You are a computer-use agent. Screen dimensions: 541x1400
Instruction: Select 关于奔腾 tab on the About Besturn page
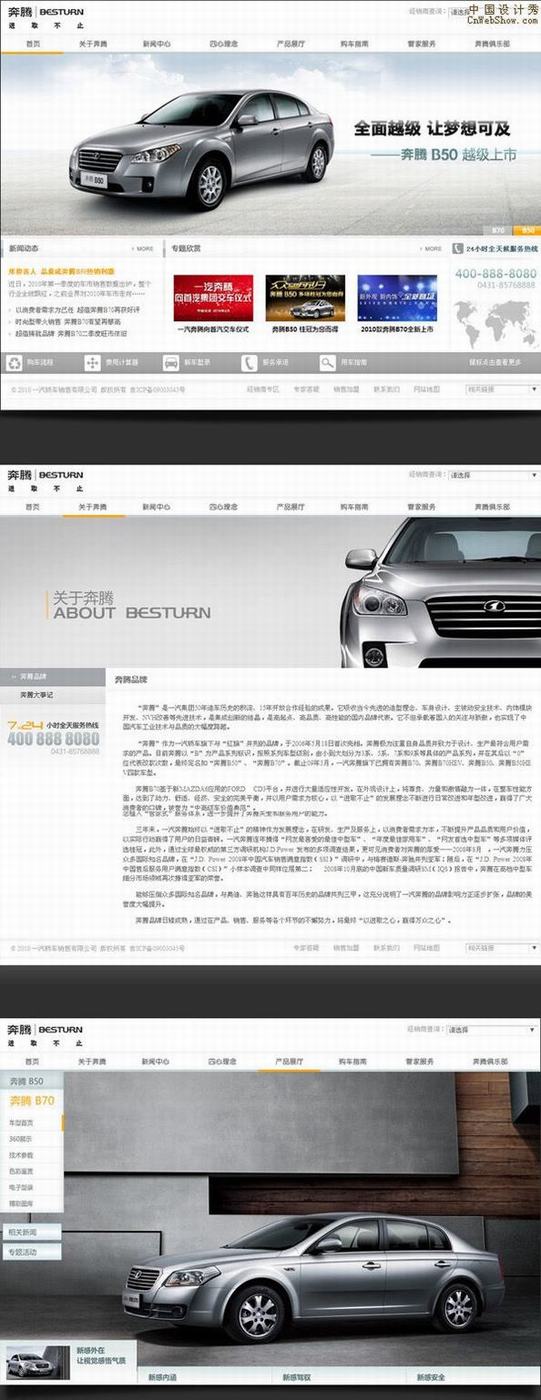(x=93, y=507)
